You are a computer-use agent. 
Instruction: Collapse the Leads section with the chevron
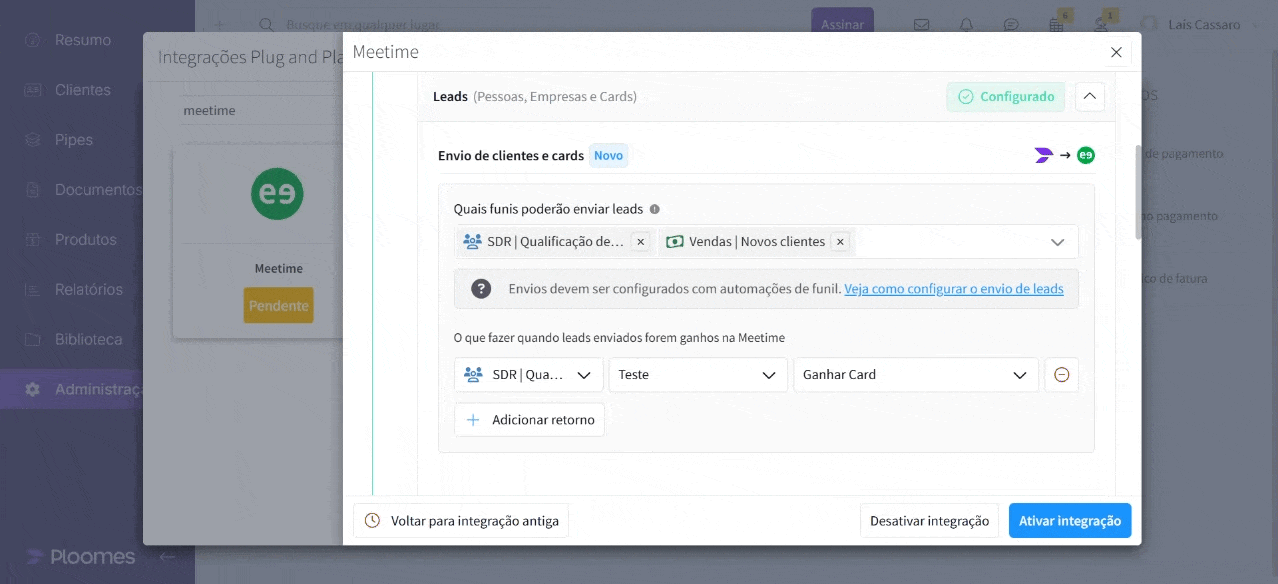click(1089, 96)
